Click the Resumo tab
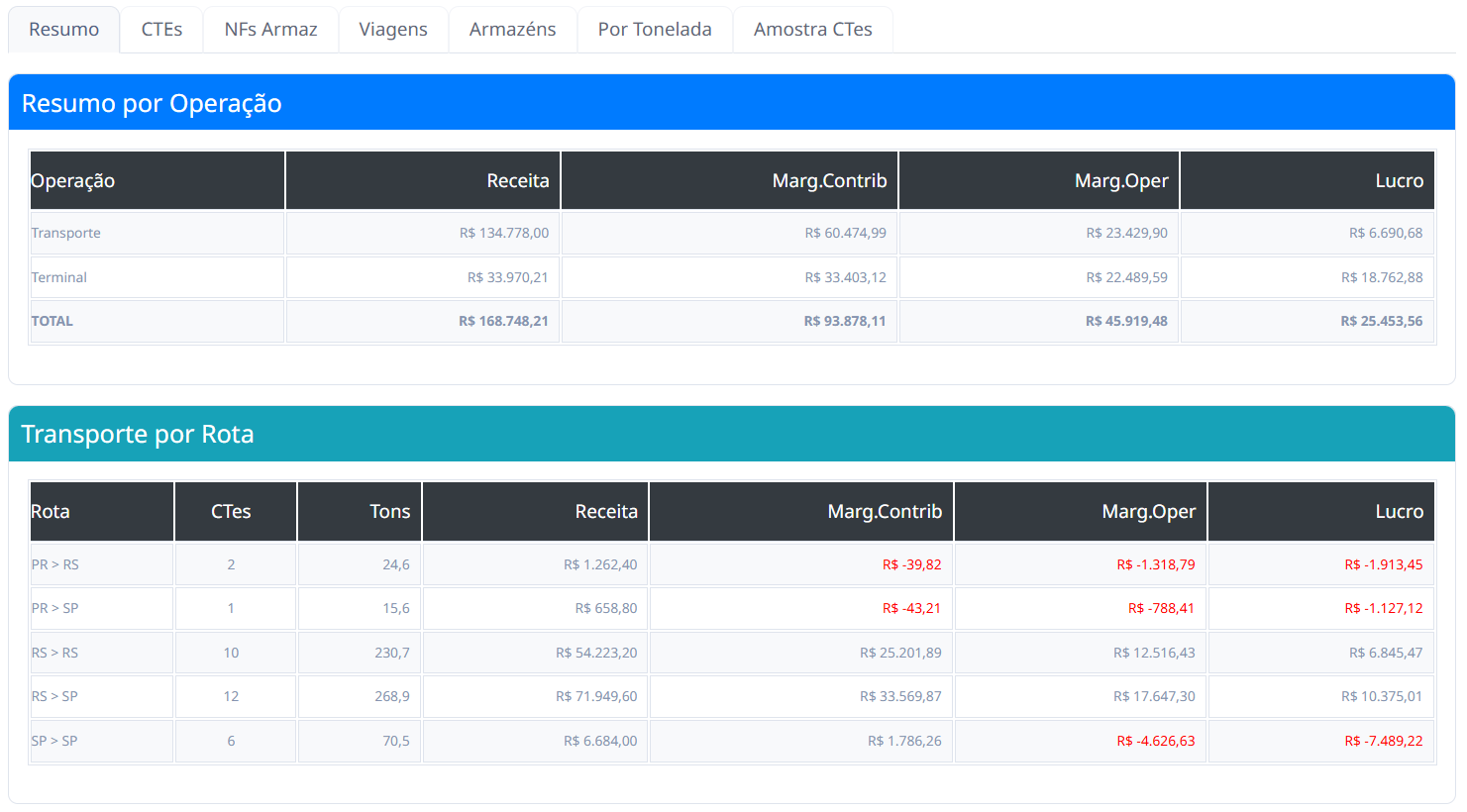 tap(64, 30)
